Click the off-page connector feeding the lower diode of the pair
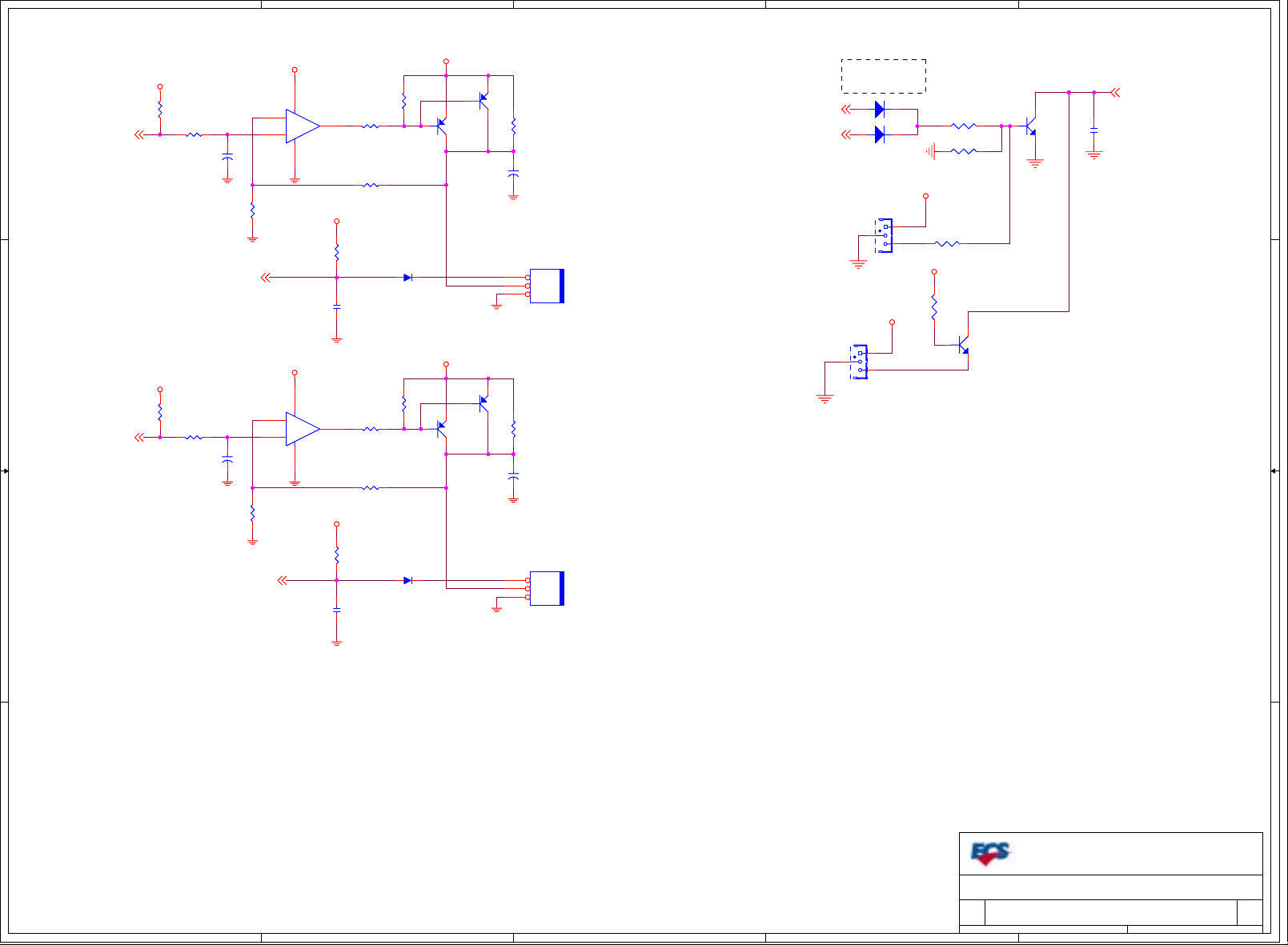Image resolution: width=1288 pixels, height=945 pixels. coord(846,134)
